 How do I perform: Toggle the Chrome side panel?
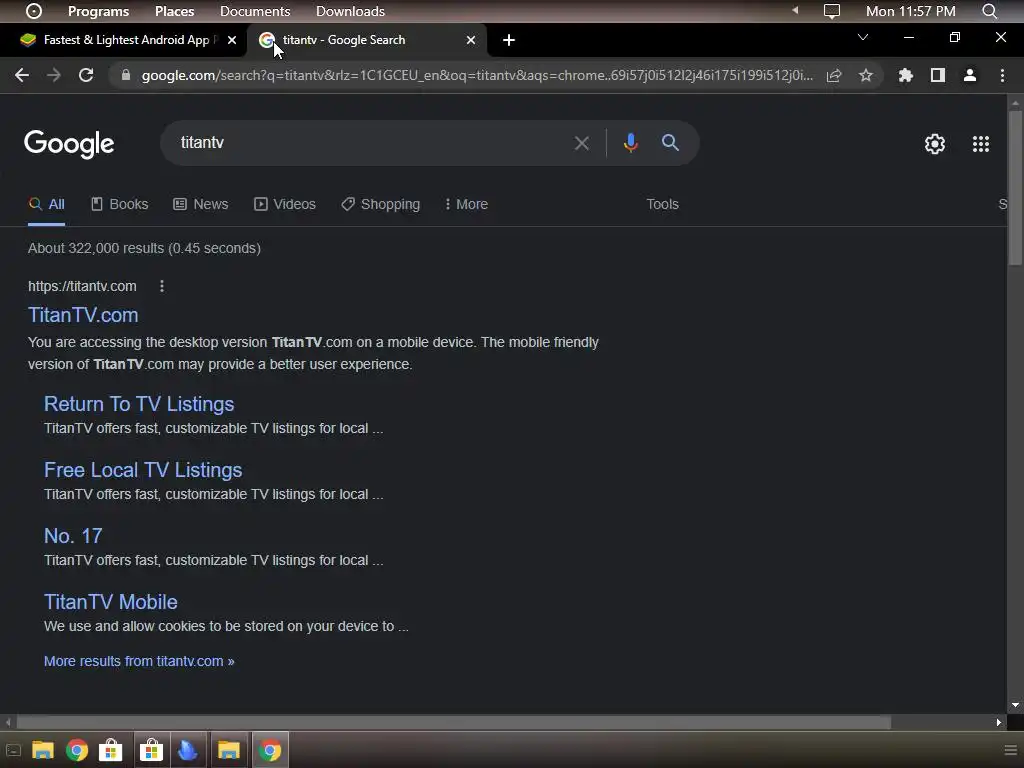click(x=938, y=75)
